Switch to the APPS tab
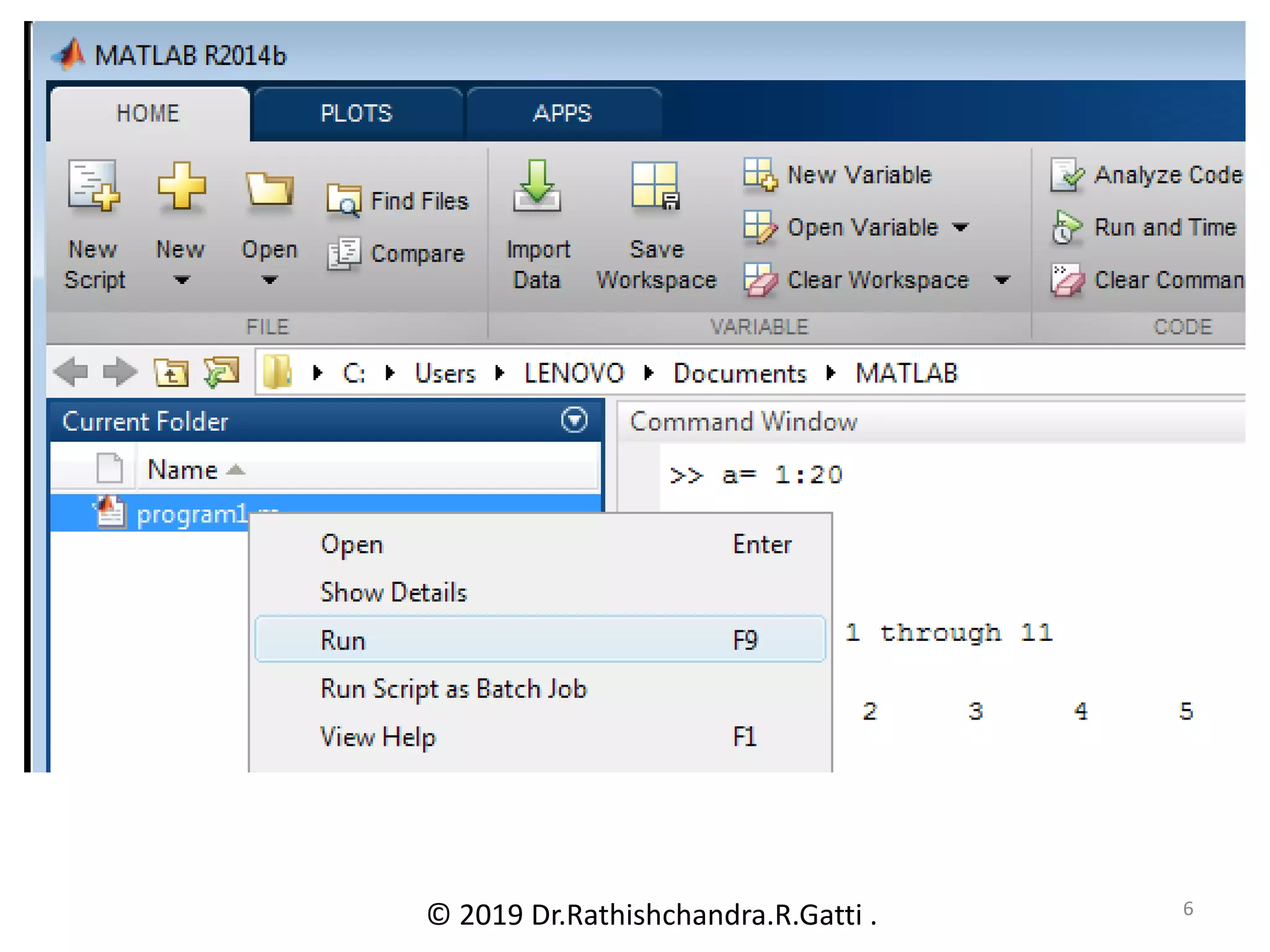 tap(562, 114)
